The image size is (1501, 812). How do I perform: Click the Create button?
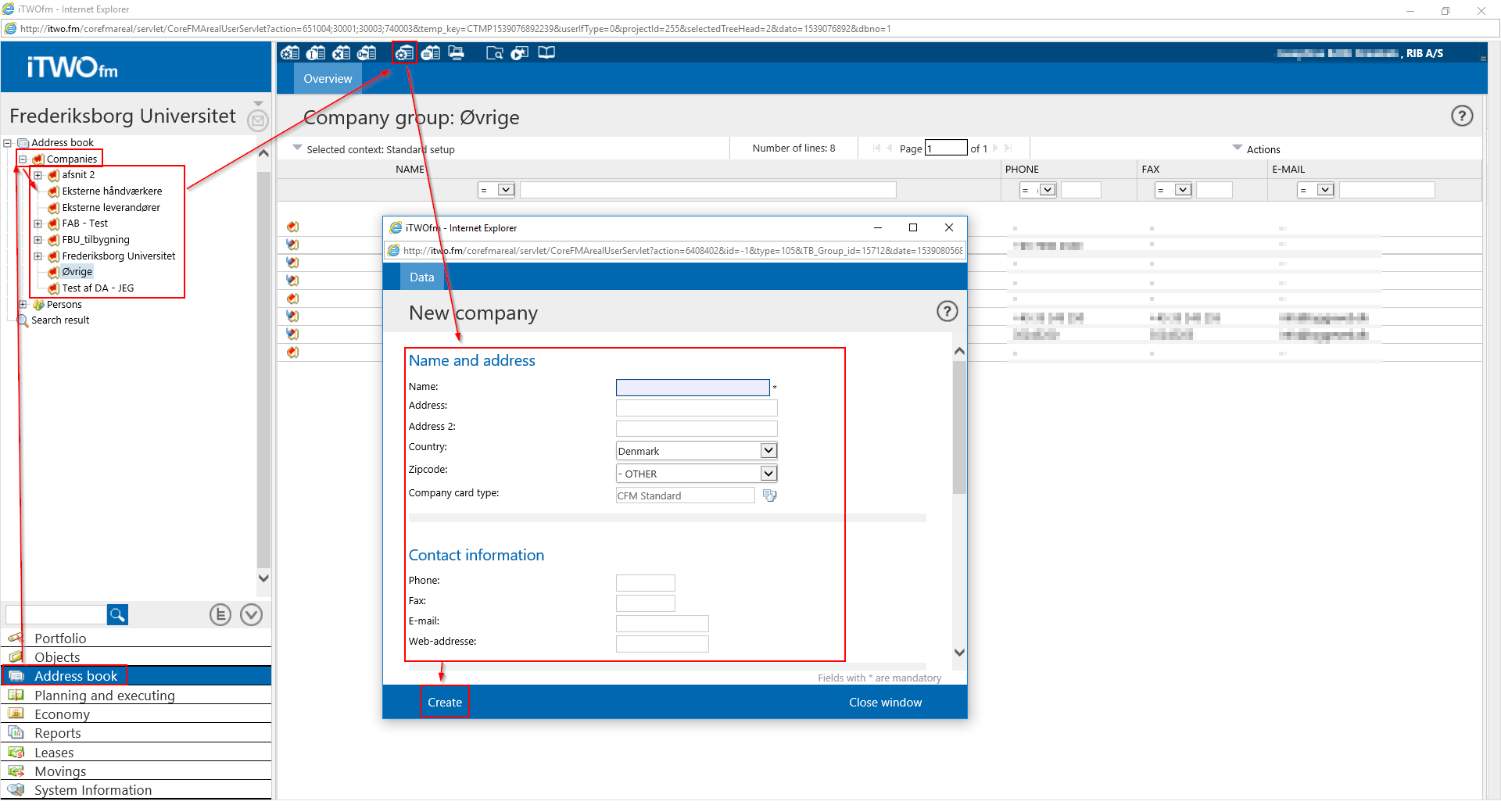[x=445, y=703]
